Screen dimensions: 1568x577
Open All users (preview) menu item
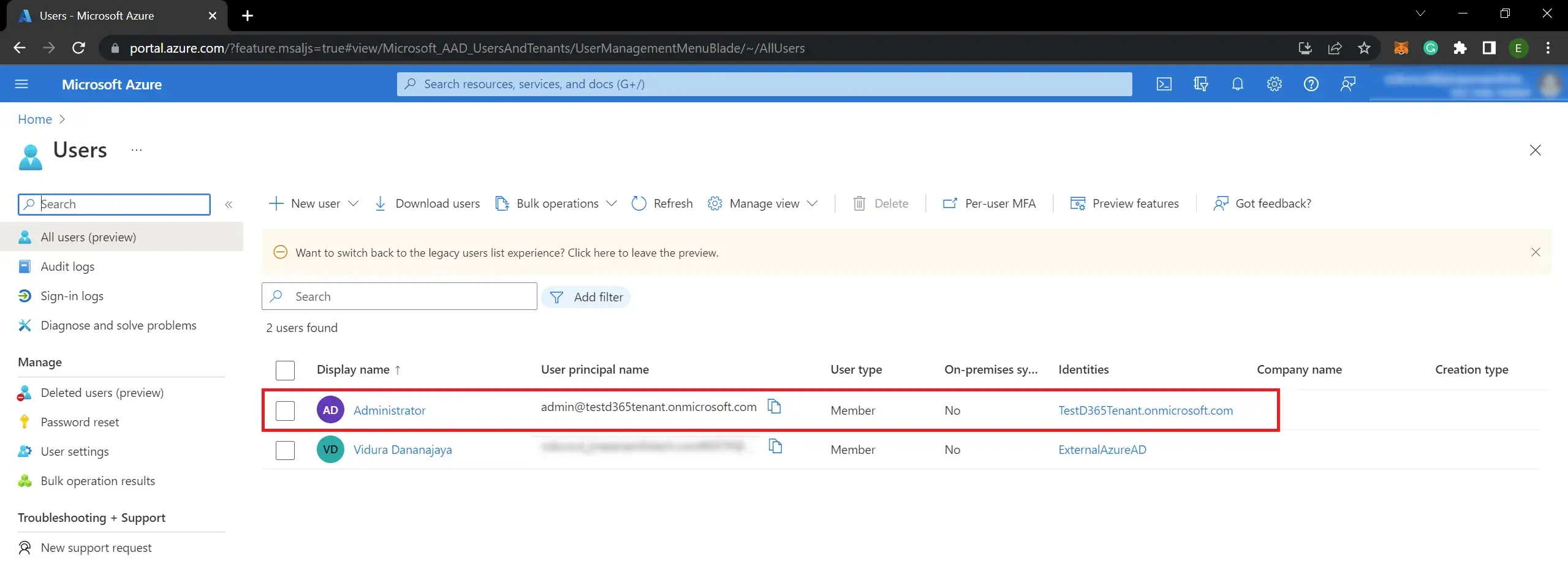click(x=121, y=237)
